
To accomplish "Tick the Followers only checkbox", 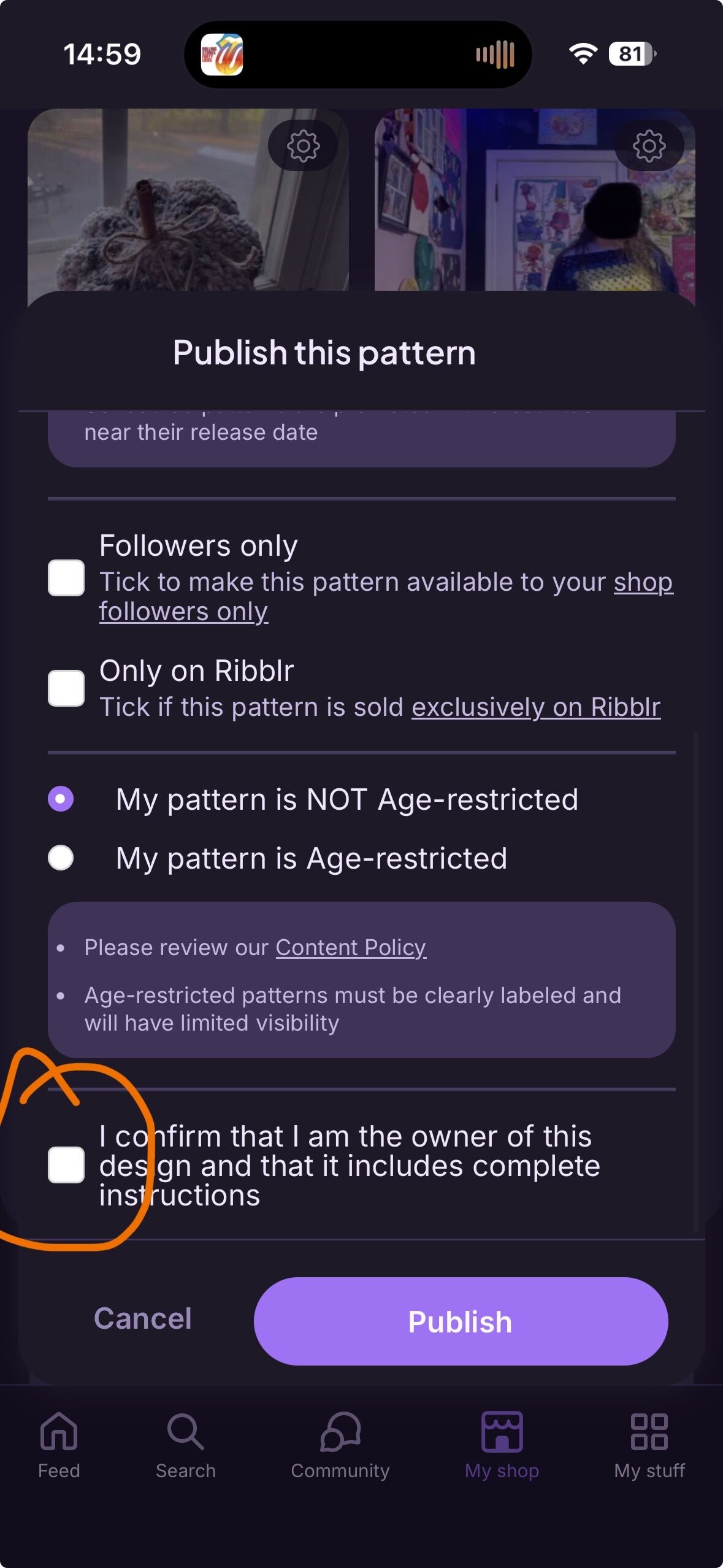I will [x=66, y=578].
